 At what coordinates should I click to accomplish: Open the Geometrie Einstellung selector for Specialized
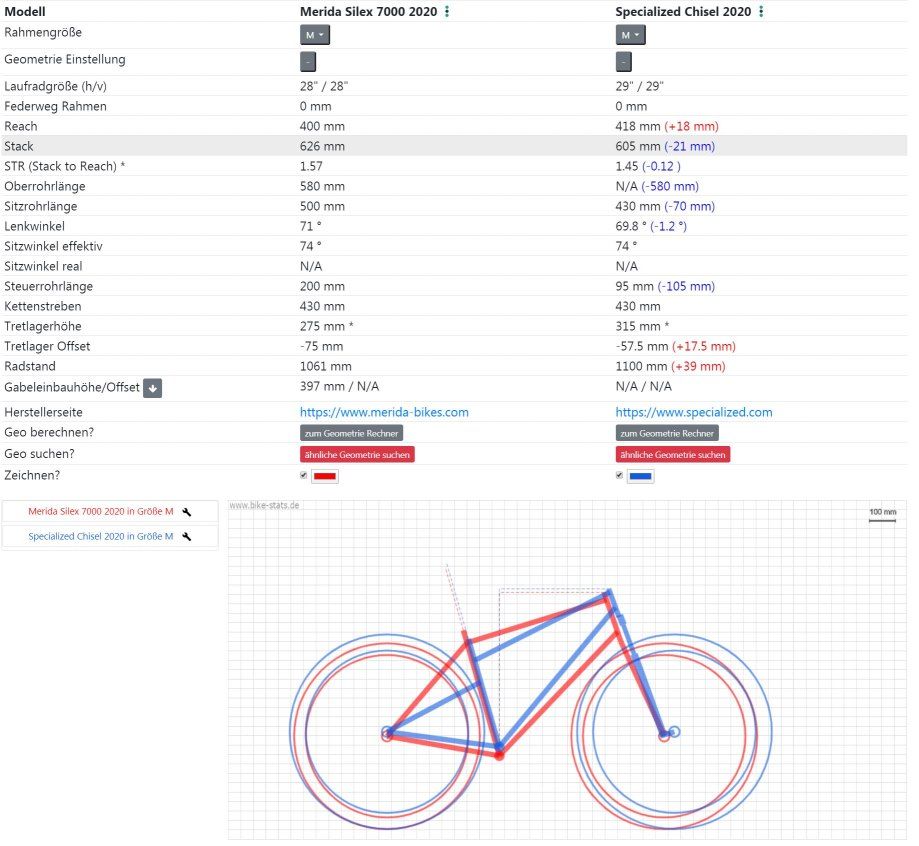[623, 61]
